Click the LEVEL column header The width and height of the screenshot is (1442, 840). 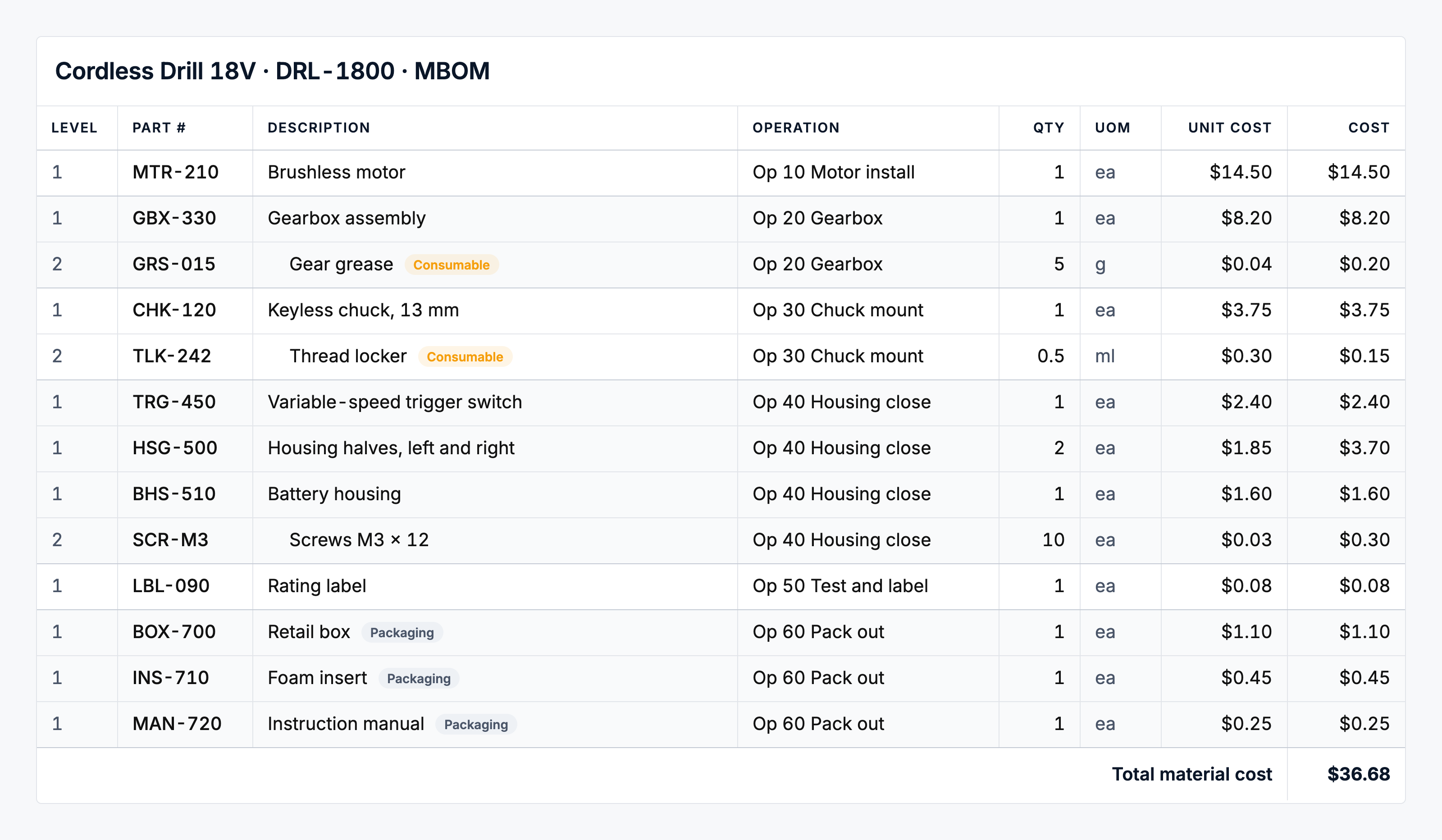[x=74, y=128]
